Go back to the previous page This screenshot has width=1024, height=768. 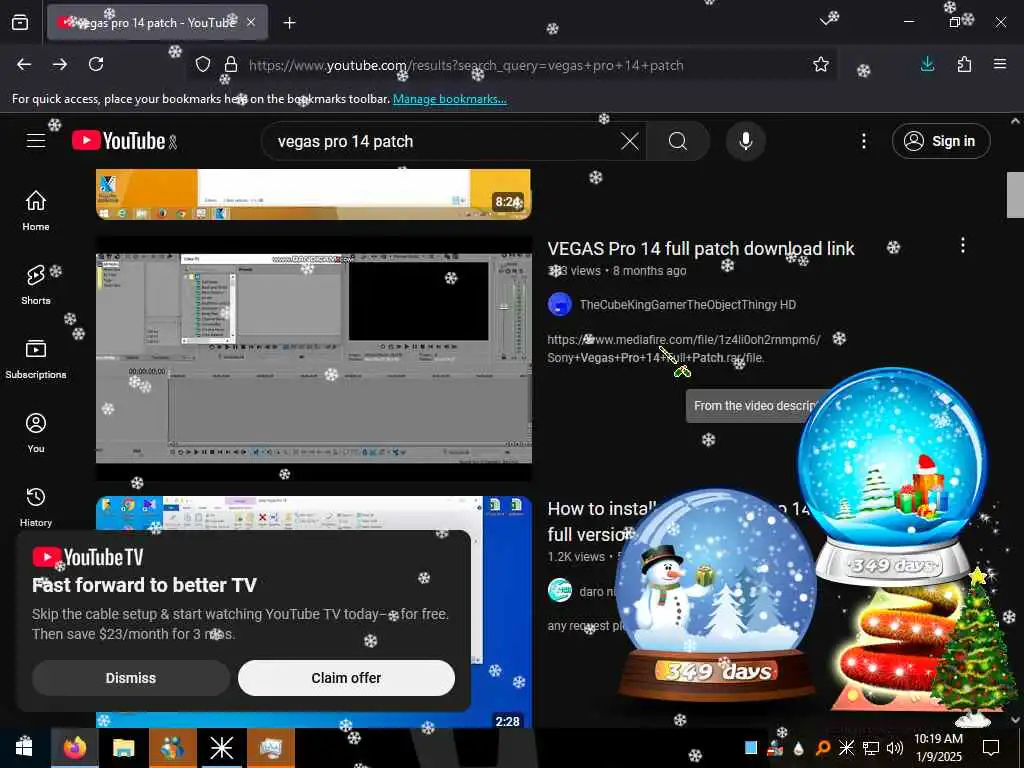point(24,64)
